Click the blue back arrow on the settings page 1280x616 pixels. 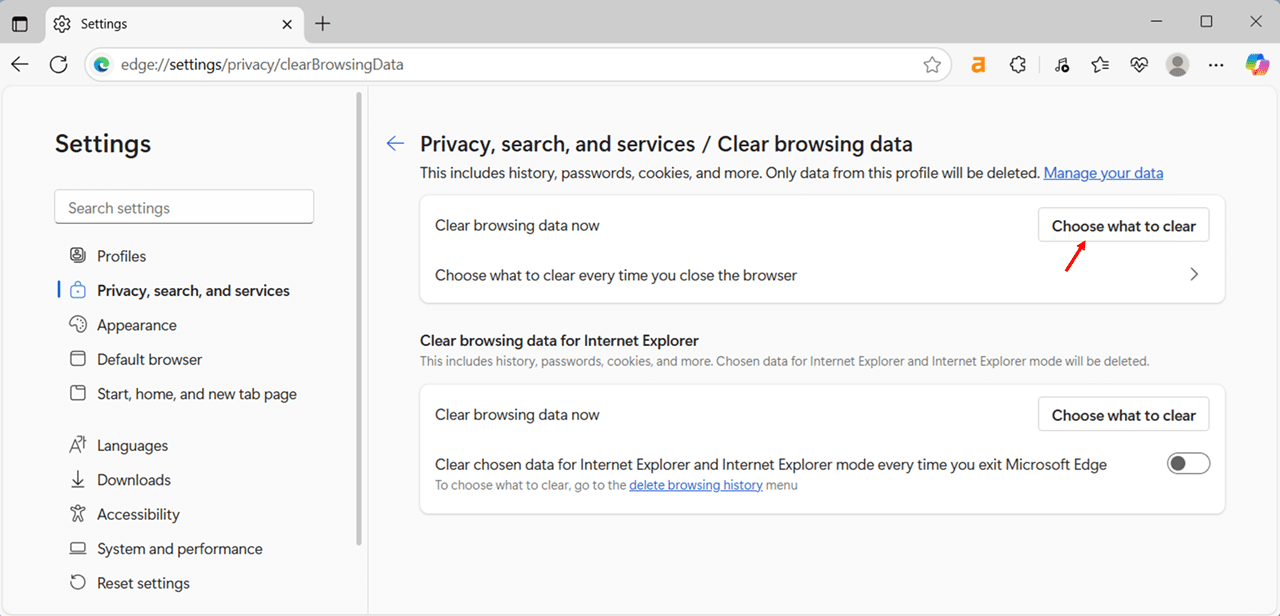point(395,143)
